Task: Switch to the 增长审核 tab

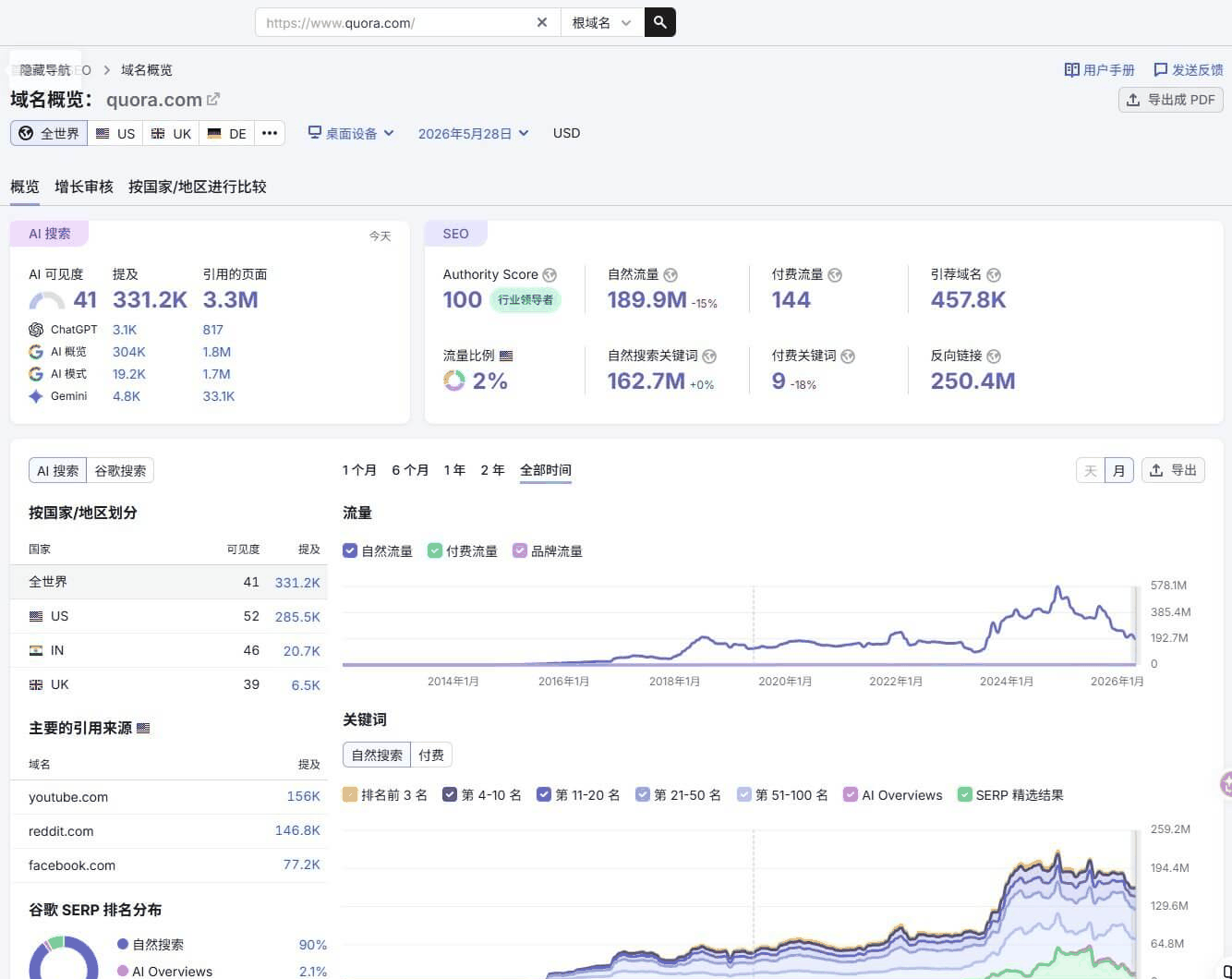Action: pos(84,187)
